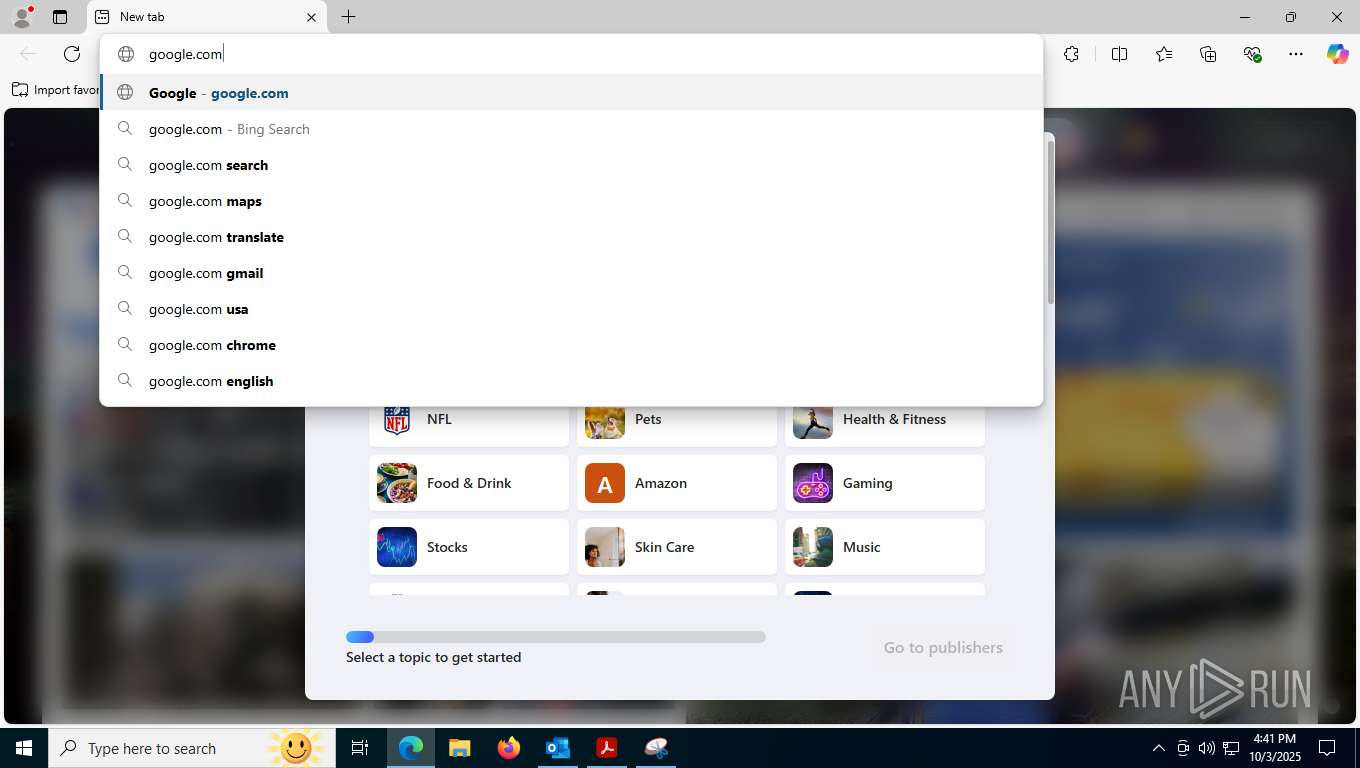
Task: Open the profile avatar icon
Action: (x=22, y=17)
